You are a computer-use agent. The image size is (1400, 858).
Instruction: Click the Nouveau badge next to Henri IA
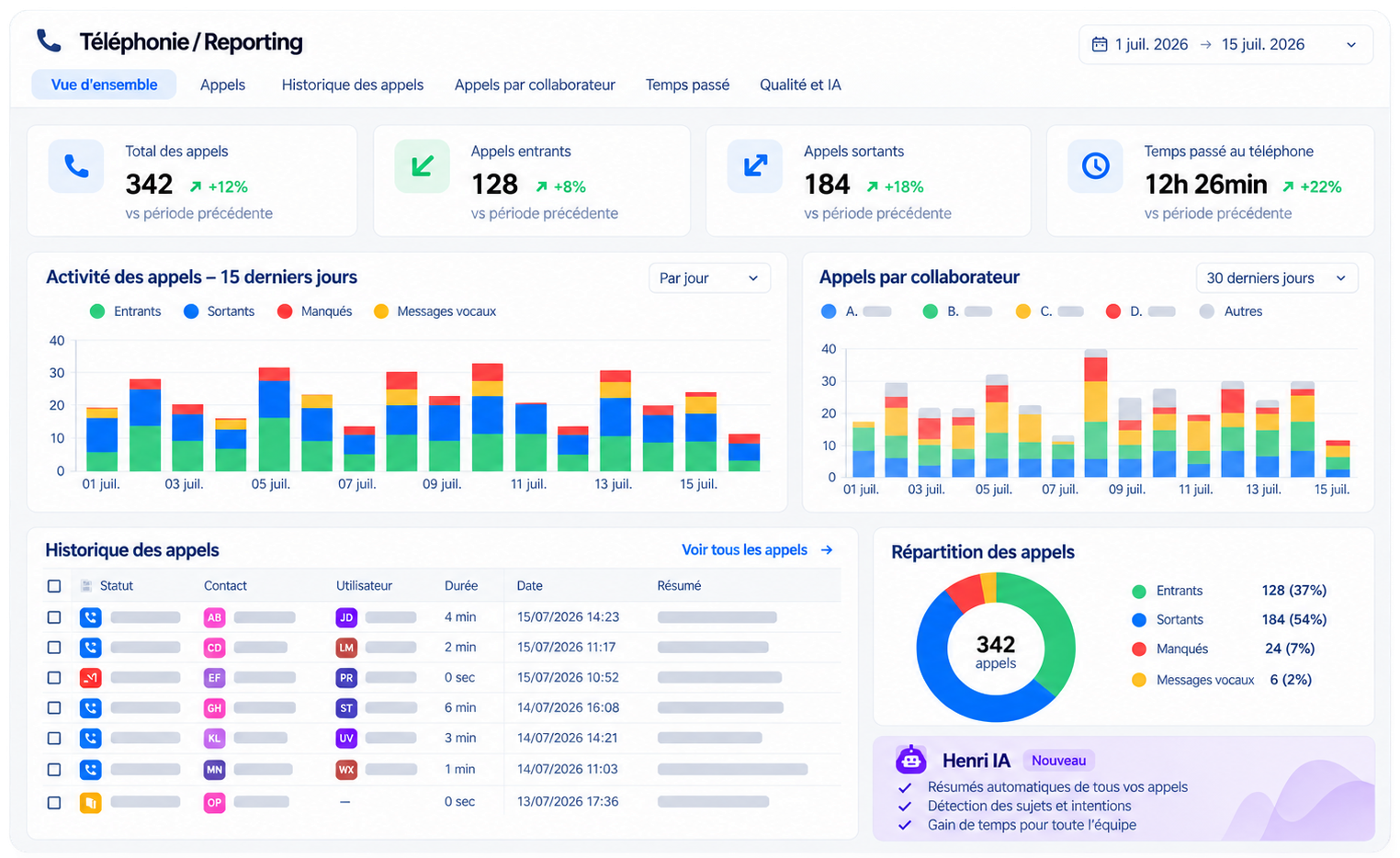coord(1058,761)
